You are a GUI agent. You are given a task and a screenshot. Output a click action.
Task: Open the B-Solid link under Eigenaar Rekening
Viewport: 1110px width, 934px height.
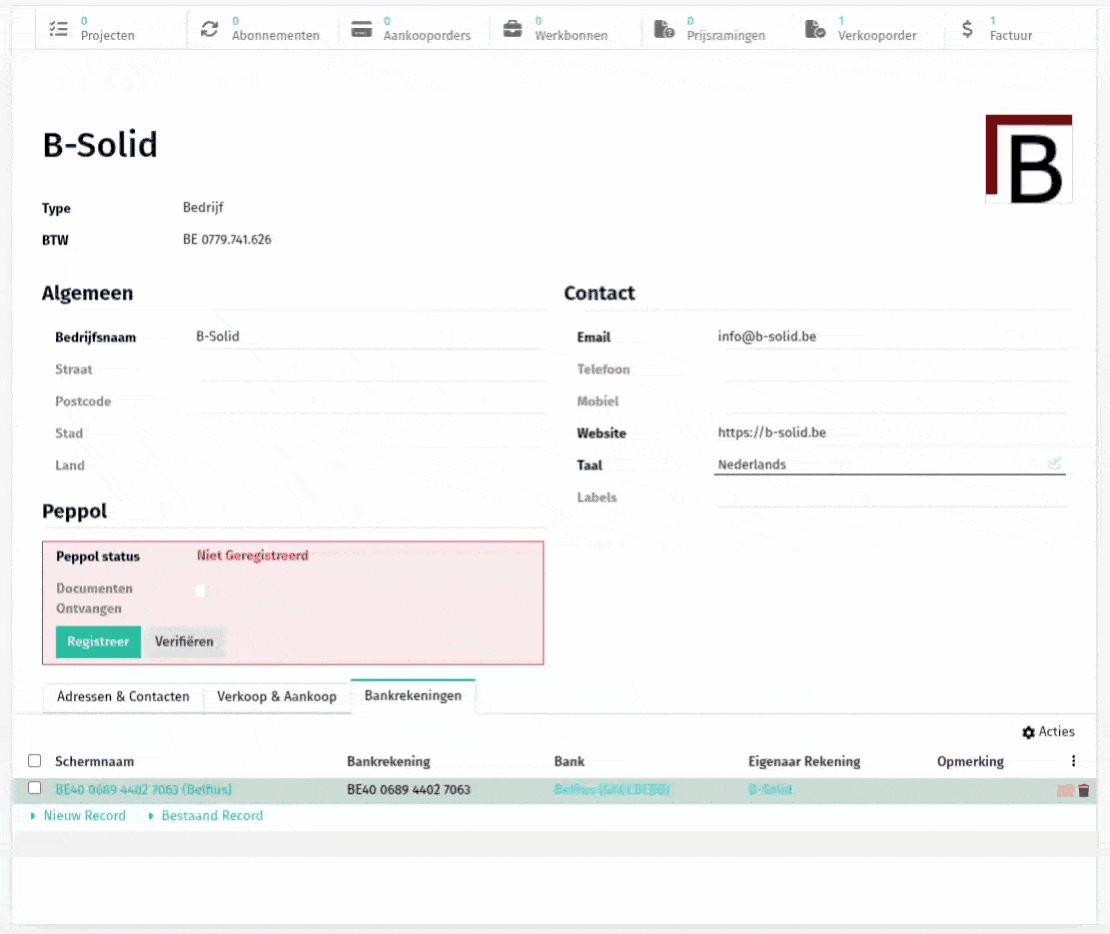click(770, 790)
